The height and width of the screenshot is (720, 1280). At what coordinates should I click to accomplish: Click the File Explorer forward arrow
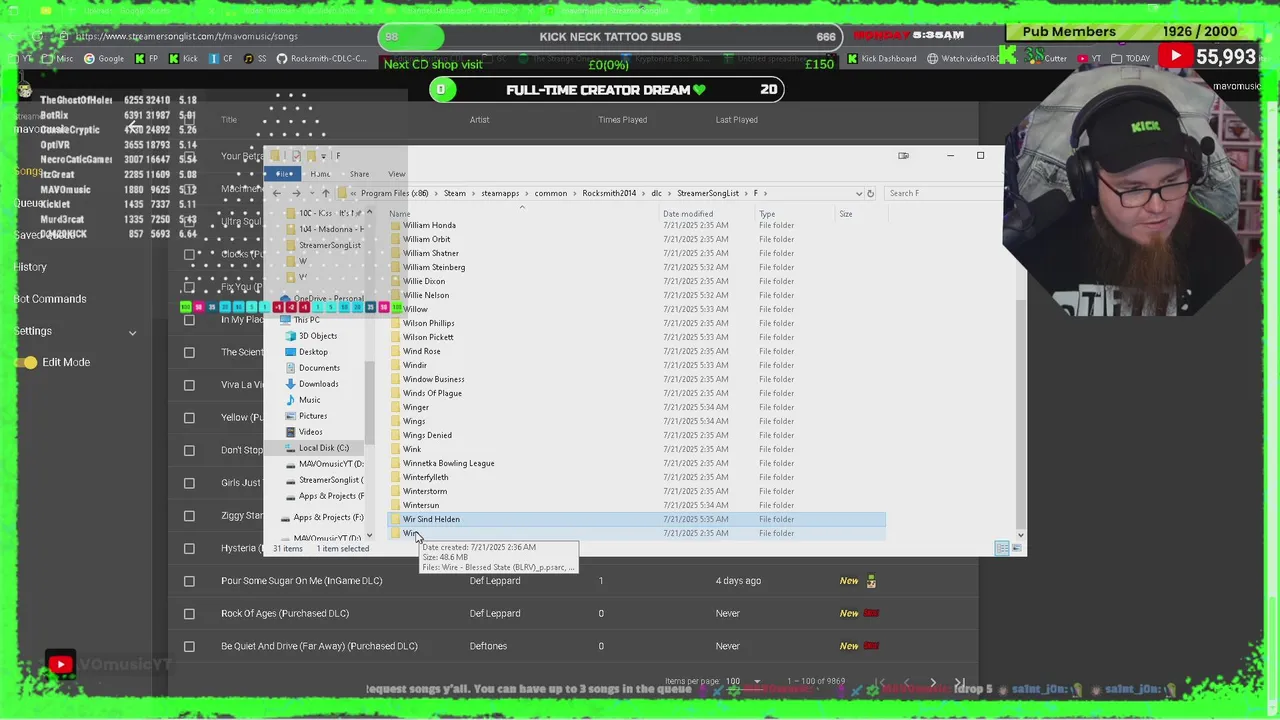pyautogui.click(x=295, y=193)
